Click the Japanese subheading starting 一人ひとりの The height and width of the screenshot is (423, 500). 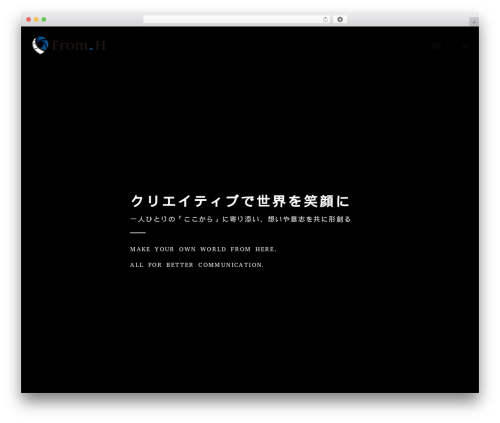point(240,219)
